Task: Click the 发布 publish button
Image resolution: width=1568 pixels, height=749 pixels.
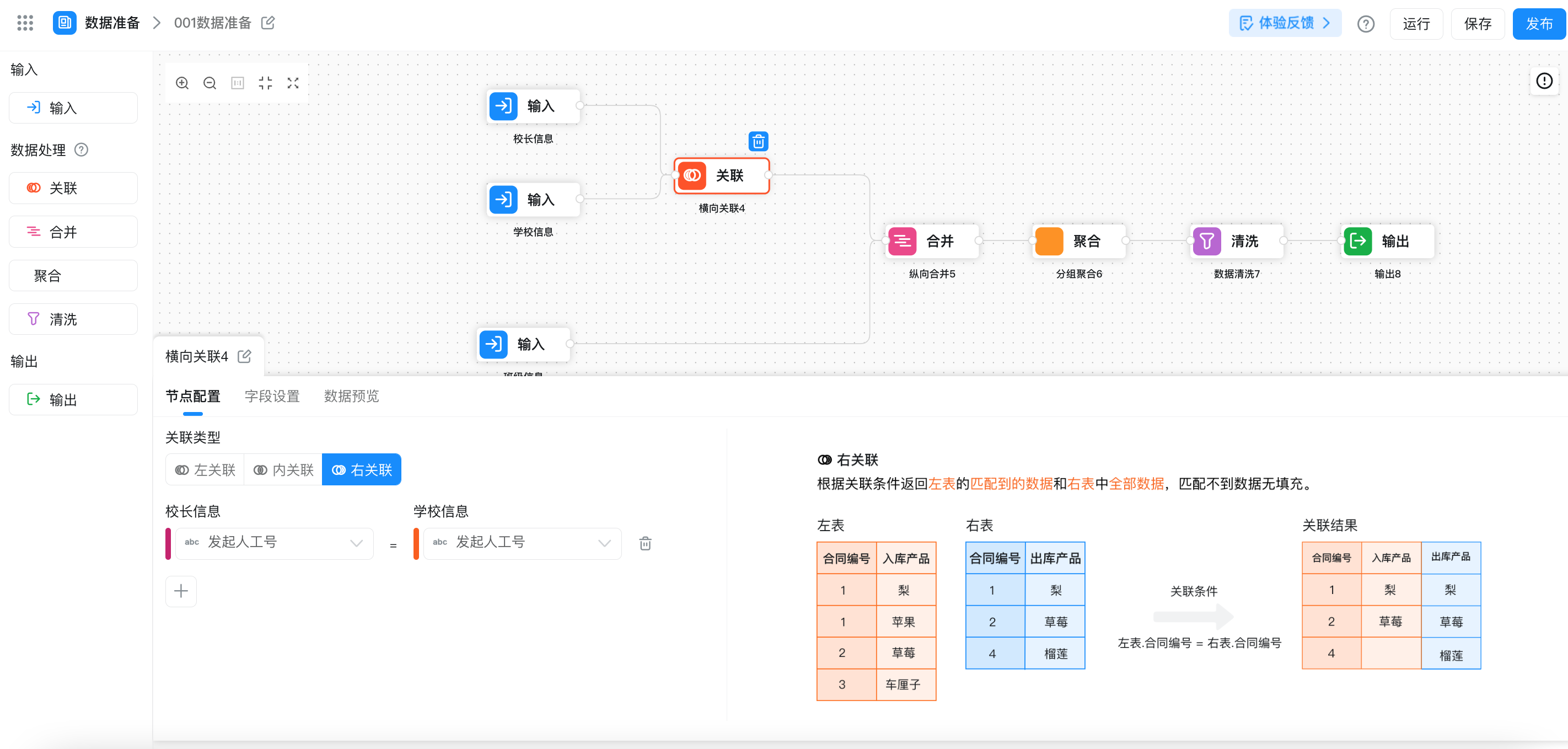Action: click(1539, 24)
